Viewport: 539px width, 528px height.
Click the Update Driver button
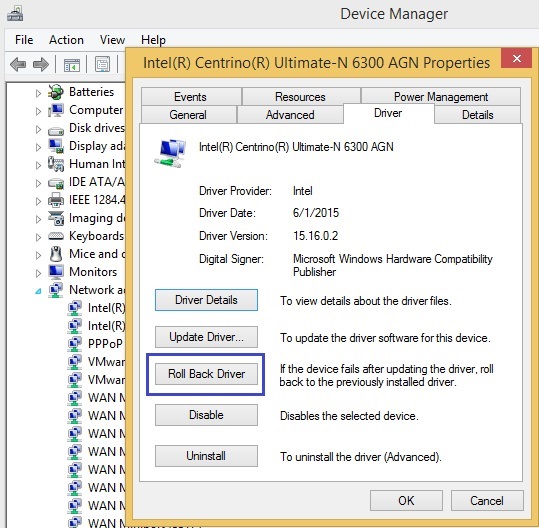(206, 337)
